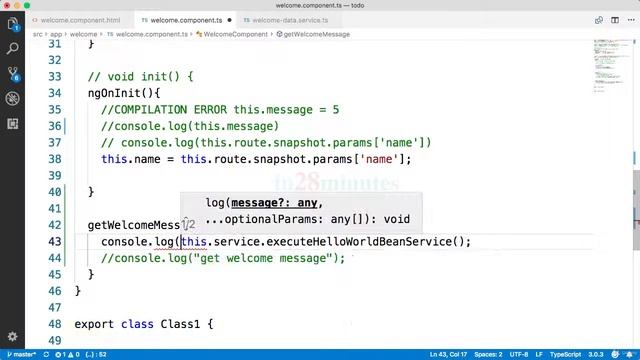Select TypeScript language mode in status bar
Screen dimensions: 640x360
point(565,354)
